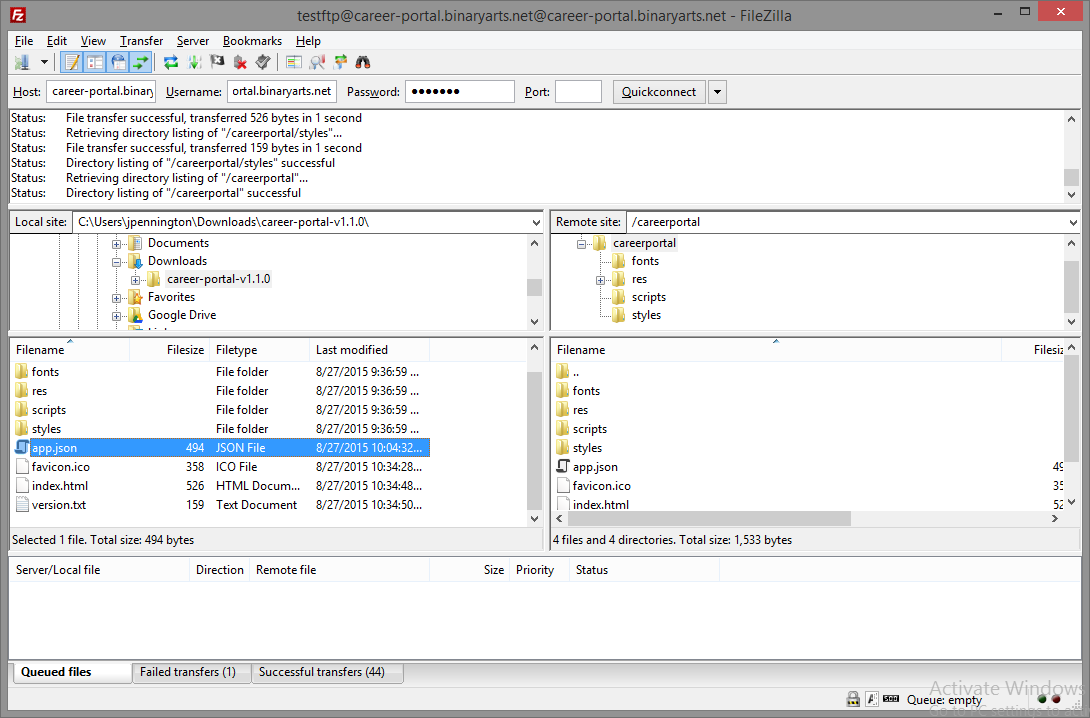Screen dimensions: 1090x718
Task: Open the View menu
Action: (93, 41)
